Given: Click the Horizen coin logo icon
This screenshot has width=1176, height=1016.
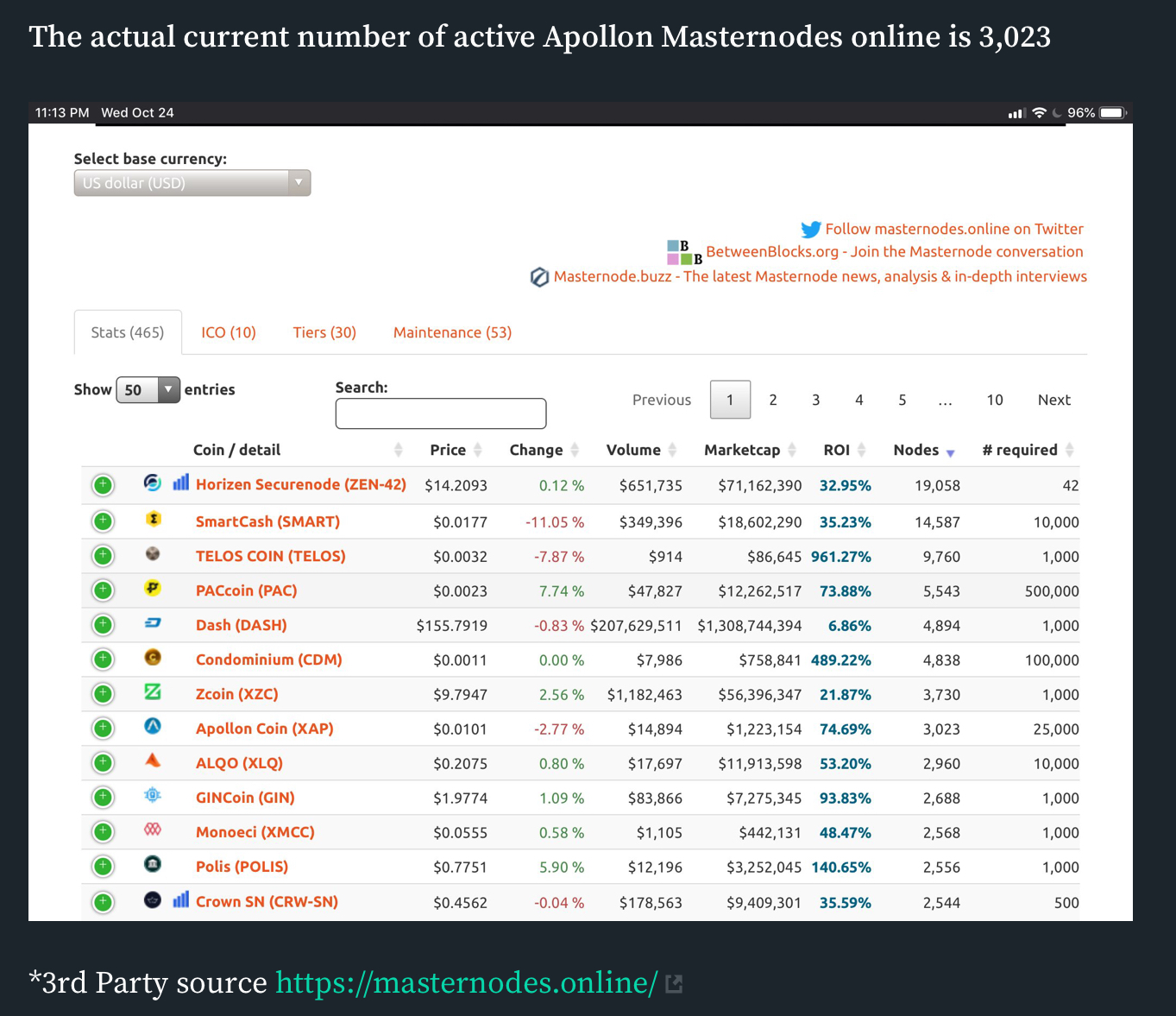Looking at the screenshot, I should (x=153, y=483).
